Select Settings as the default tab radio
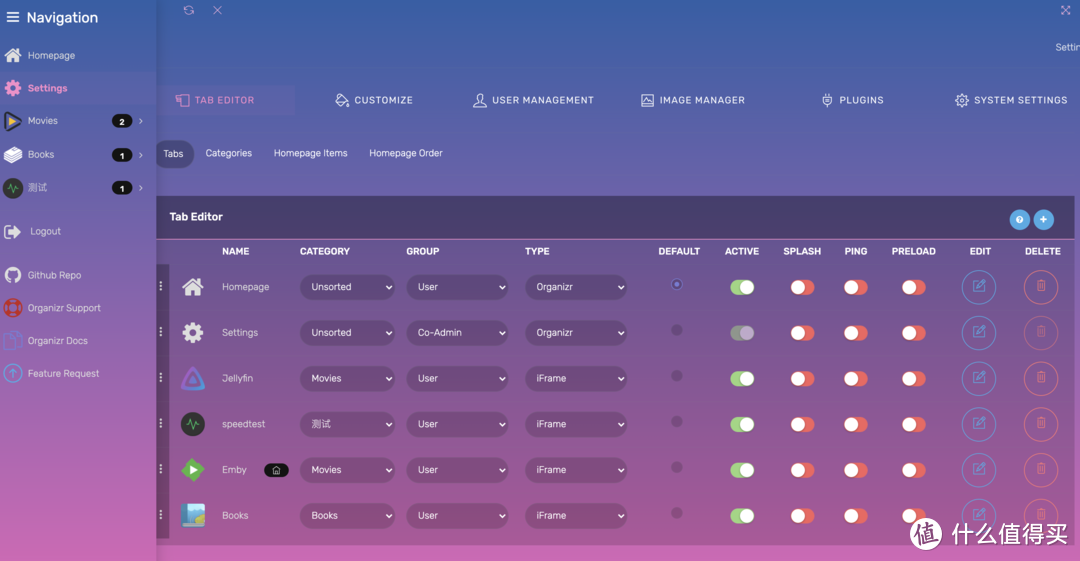The width and height of the screenshot is (1080, 561). tap(677, 330)
